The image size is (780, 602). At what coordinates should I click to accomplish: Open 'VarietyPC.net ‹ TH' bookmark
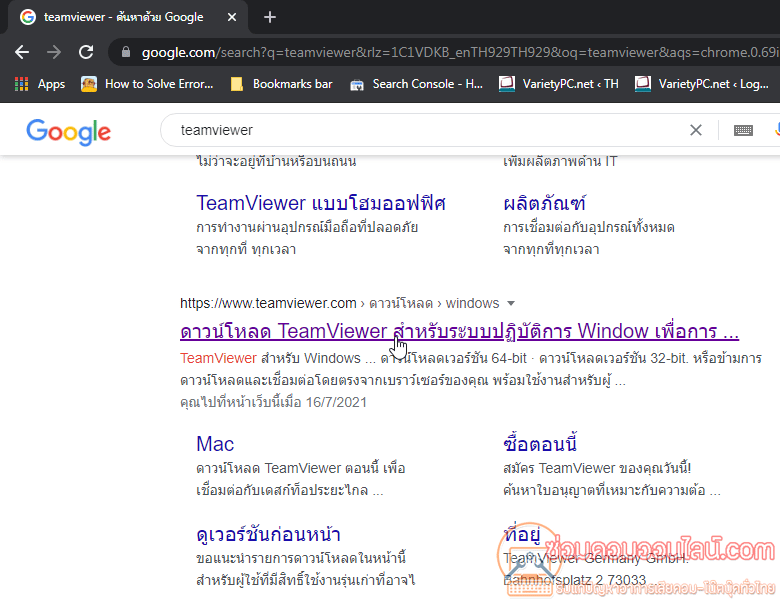(x=559, y=84)
